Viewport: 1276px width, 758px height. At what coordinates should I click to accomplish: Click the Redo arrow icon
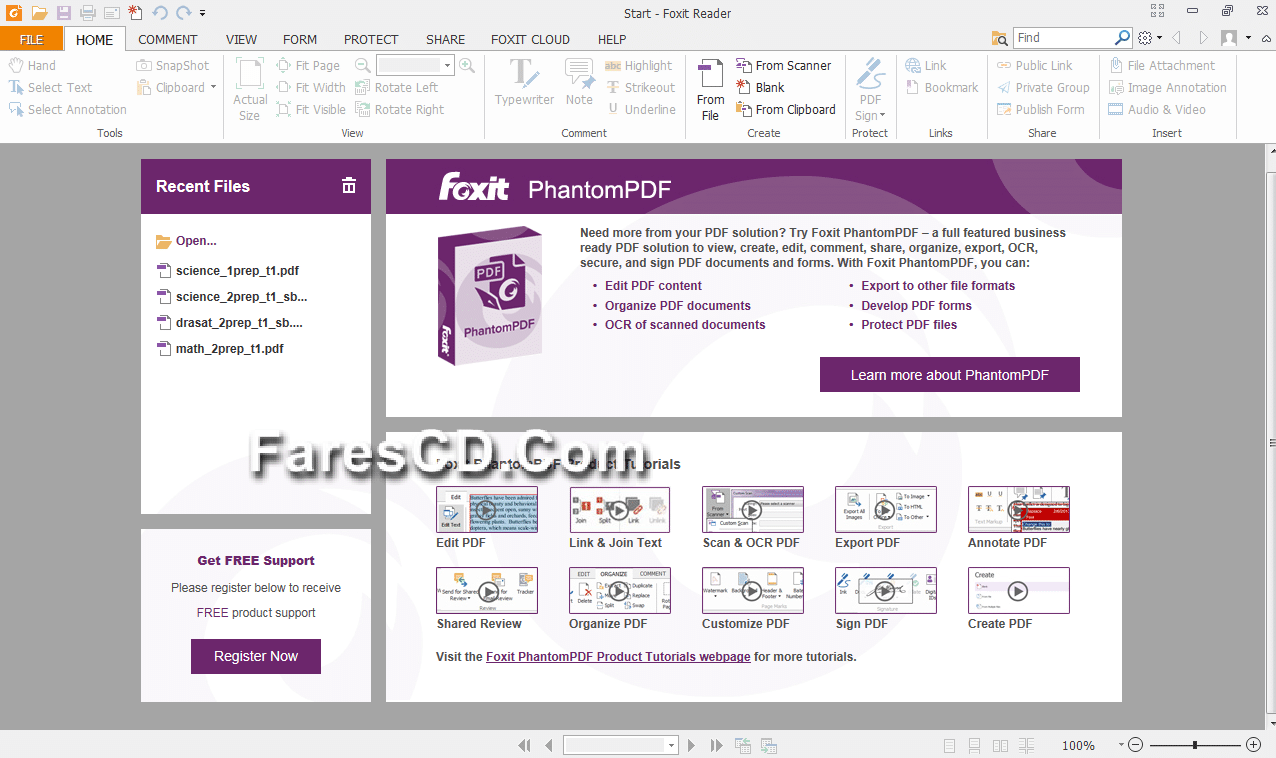(183, 13)
